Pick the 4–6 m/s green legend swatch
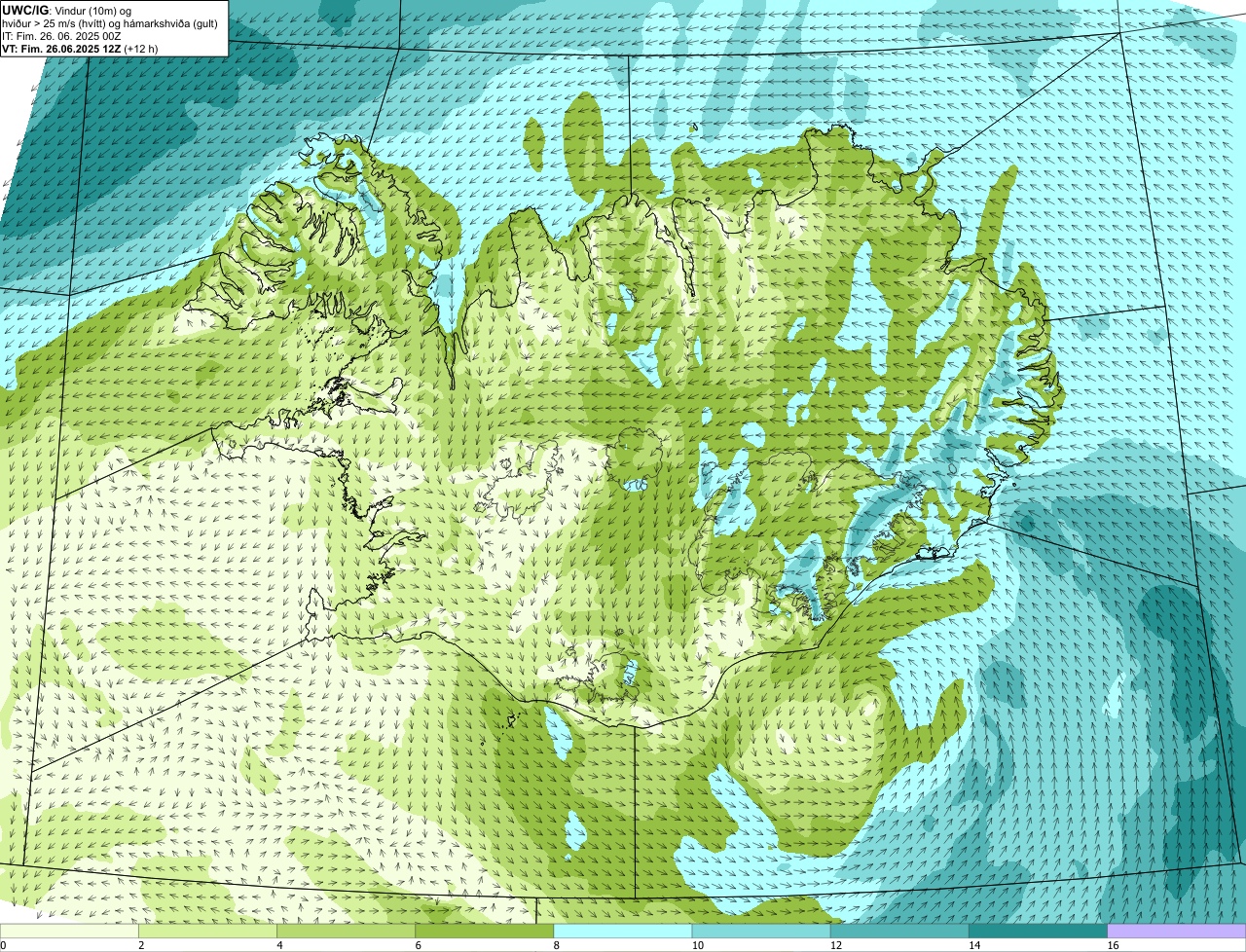This screenshot has width=1246, height=952. click(x=347, y=932)
